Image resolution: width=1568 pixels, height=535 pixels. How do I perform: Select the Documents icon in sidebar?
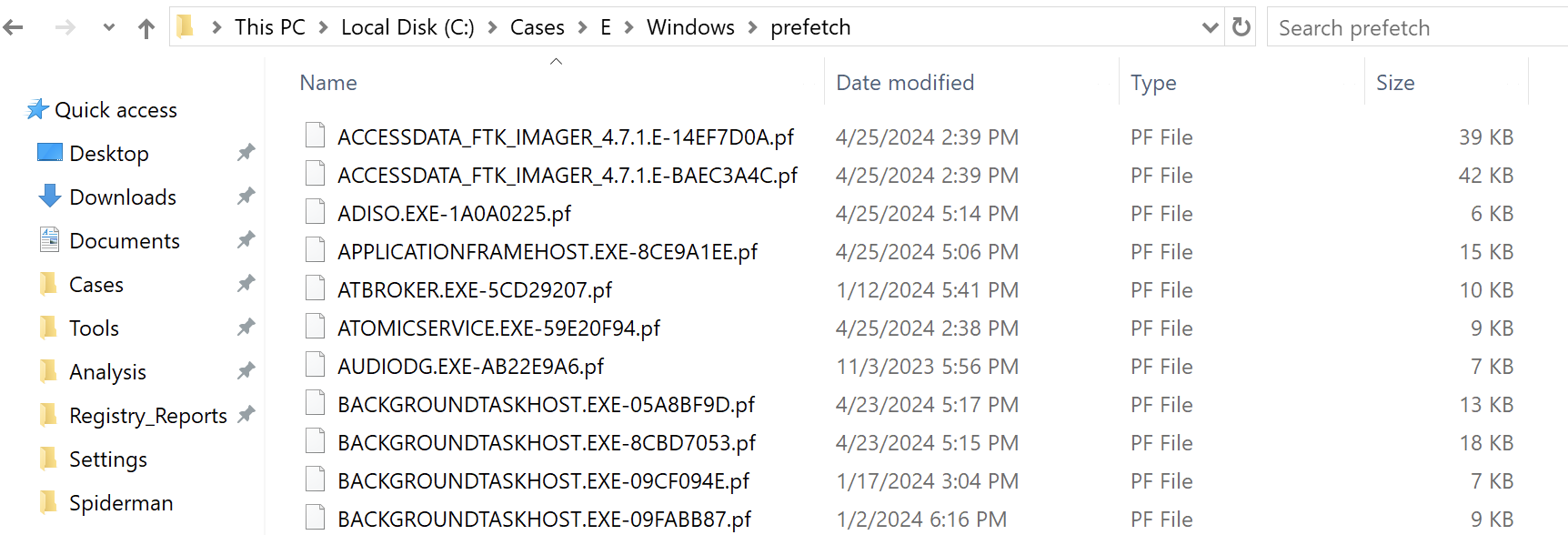tap(49, 240)
